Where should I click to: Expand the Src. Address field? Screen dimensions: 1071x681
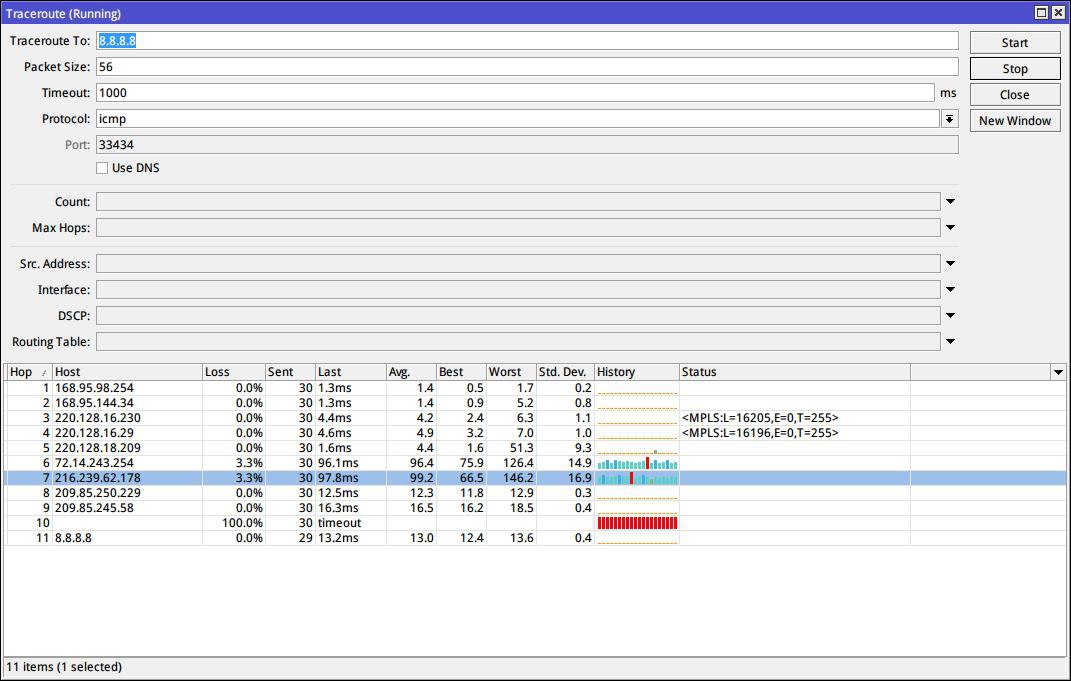coord(950,264)
